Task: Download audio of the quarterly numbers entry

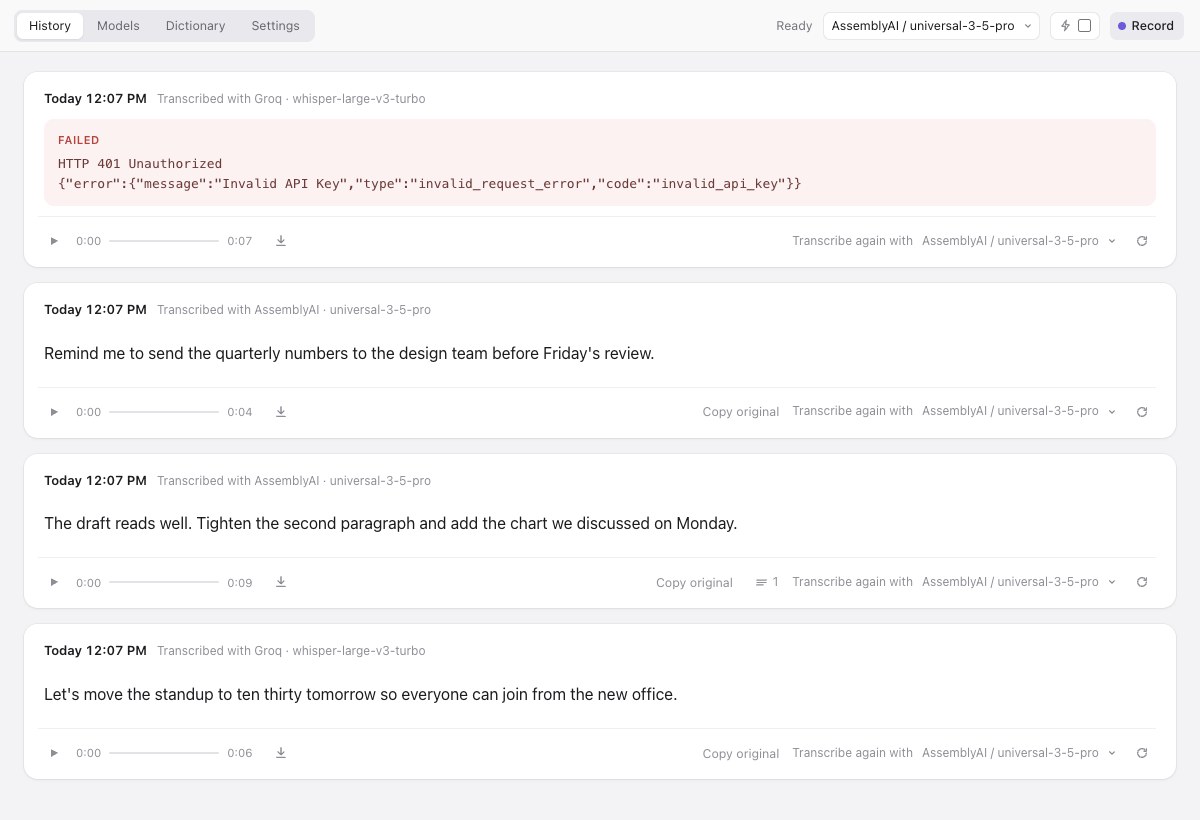Action: point(281,412)
